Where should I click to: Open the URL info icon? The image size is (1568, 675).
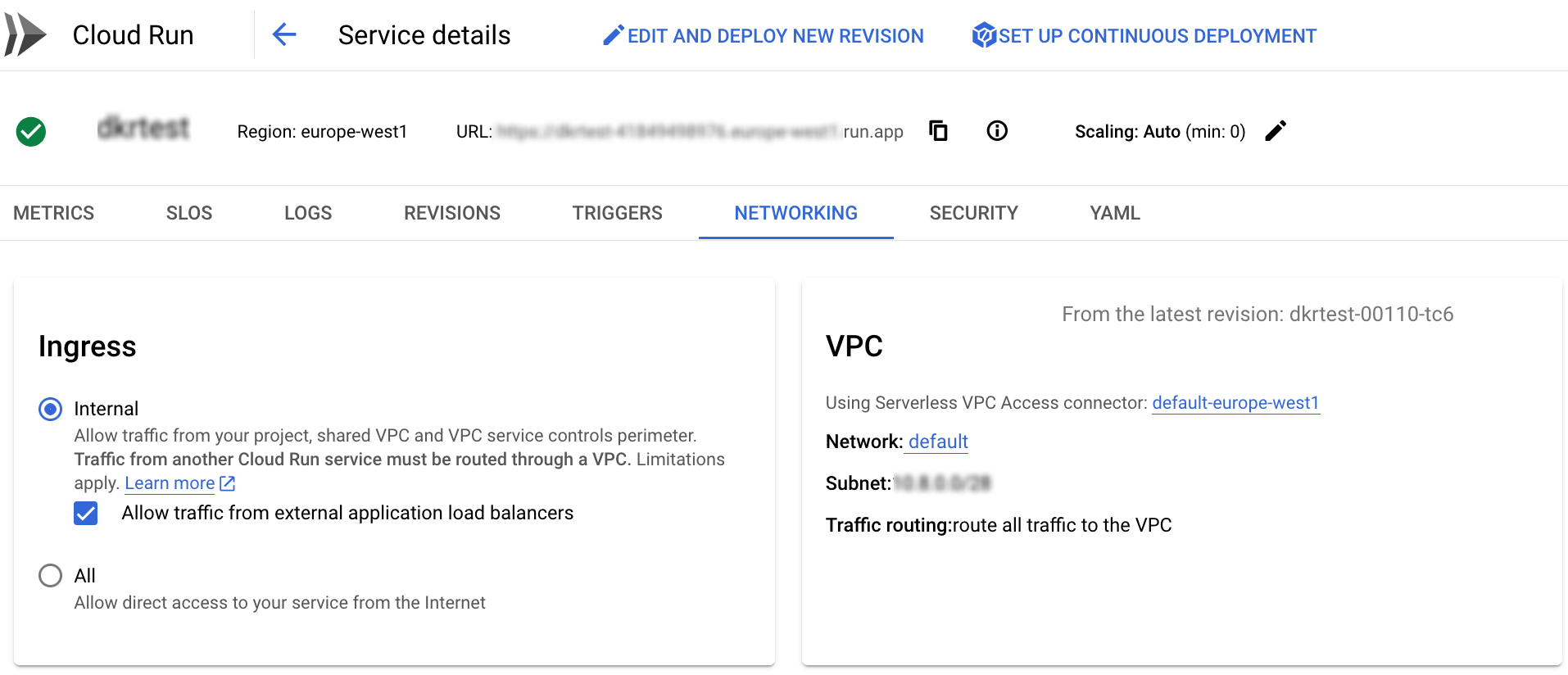pos(997,131)
